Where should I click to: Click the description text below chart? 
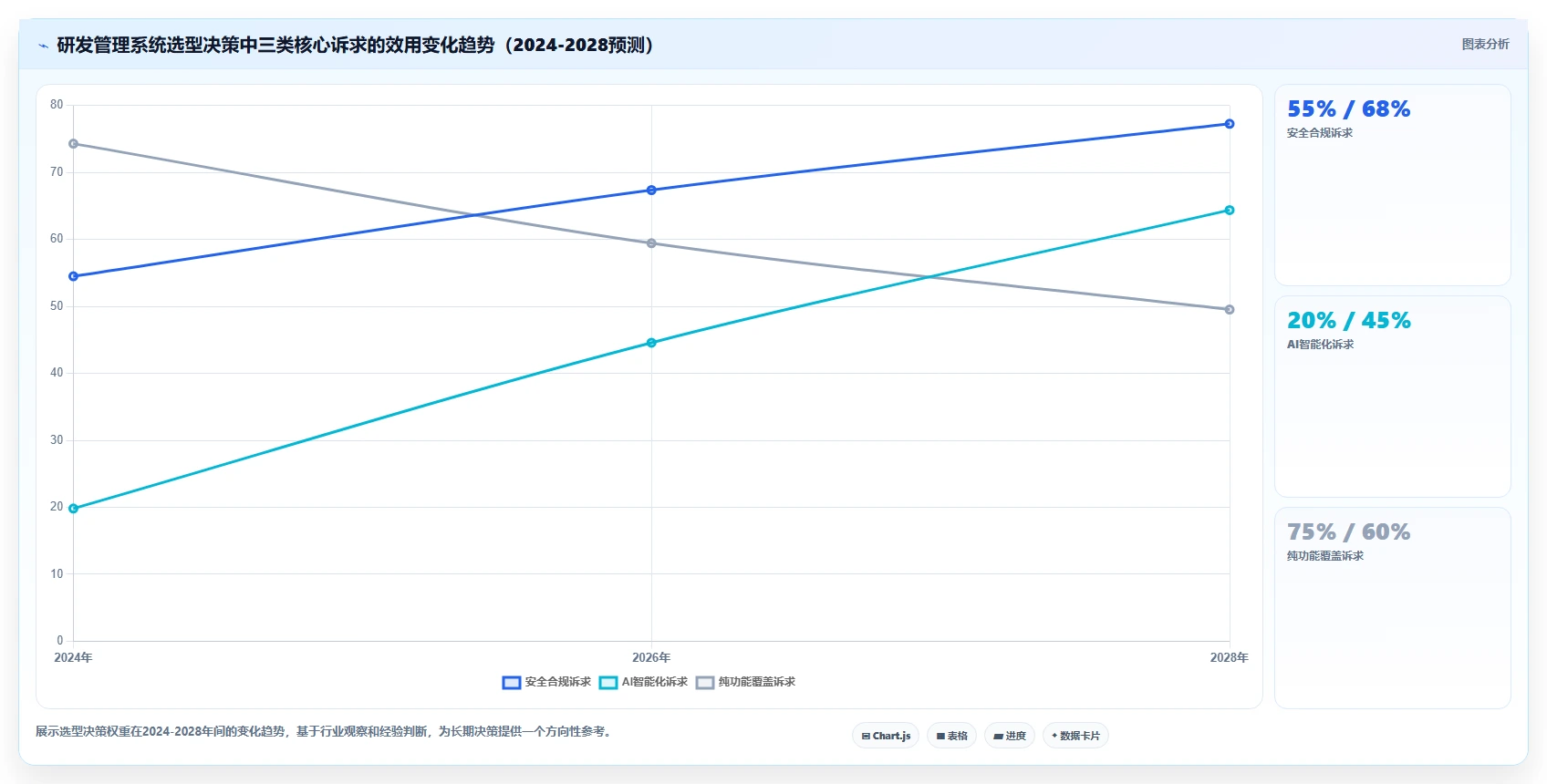[x=323, y=731]
